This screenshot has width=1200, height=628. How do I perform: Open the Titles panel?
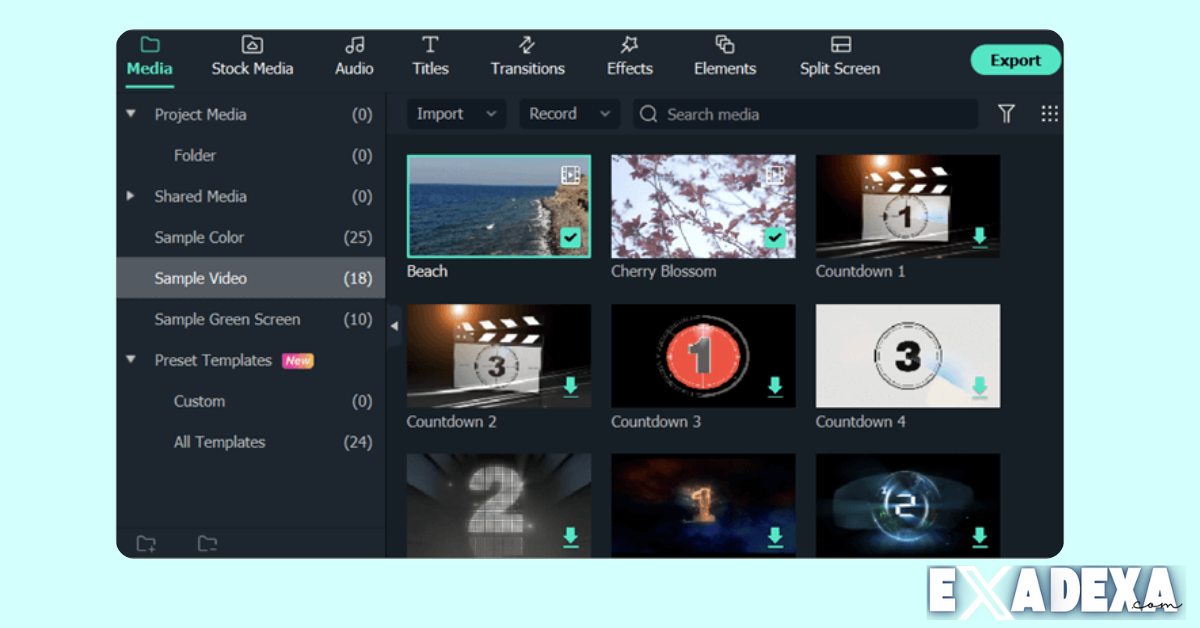click(430, 56)
